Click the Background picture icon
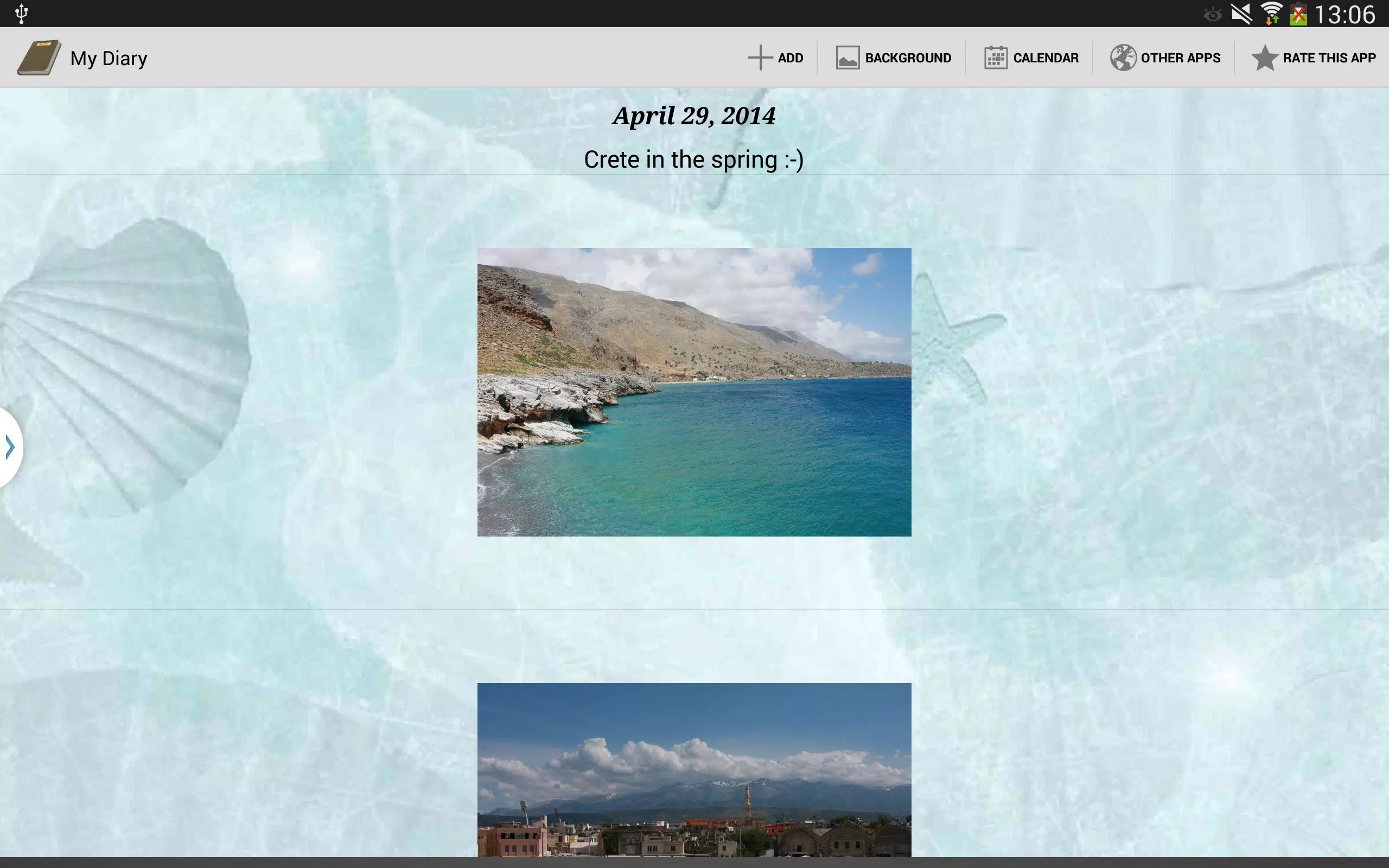The height and width of the screenshot is (868, 1389). (x=847, y=58)
